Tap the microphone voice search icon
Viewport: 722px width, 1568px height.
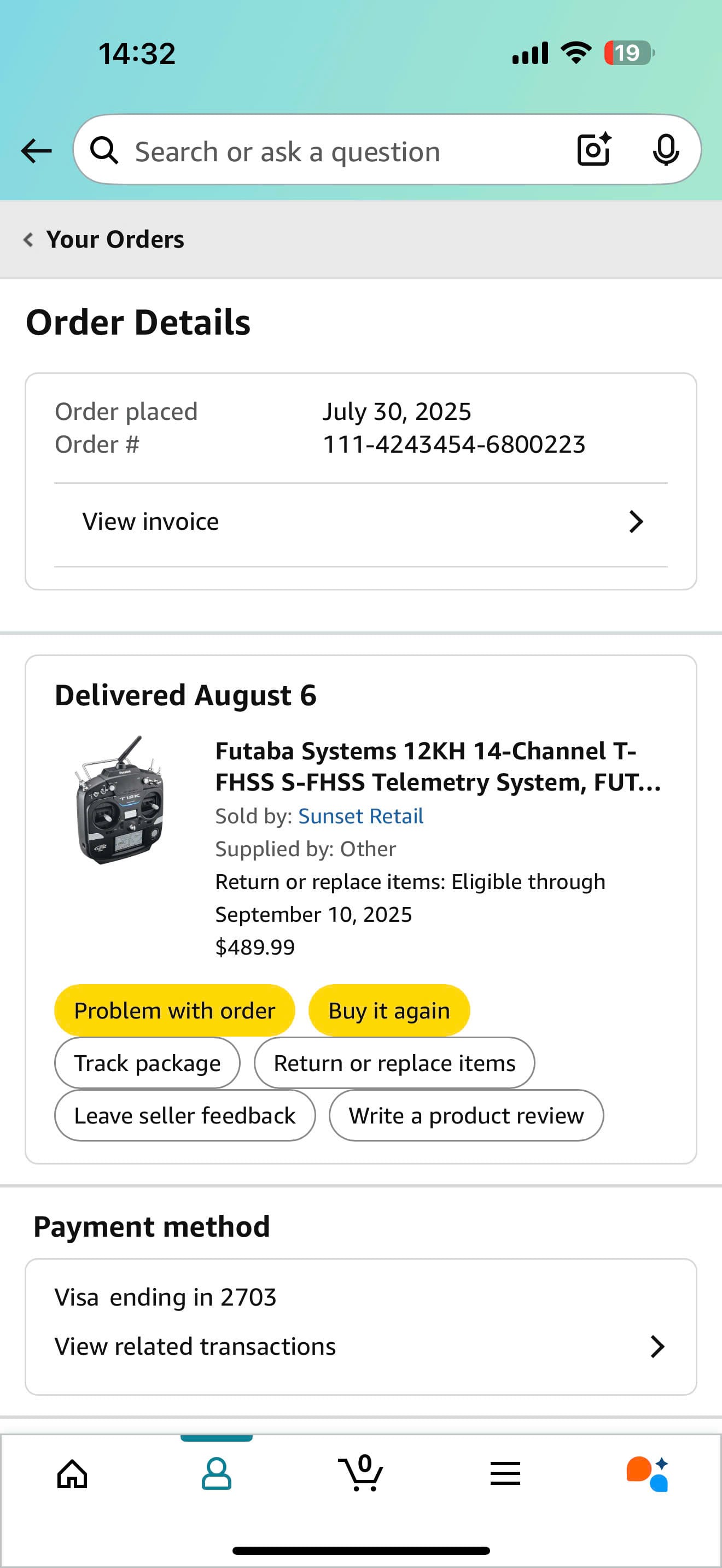tap(665, 150)
